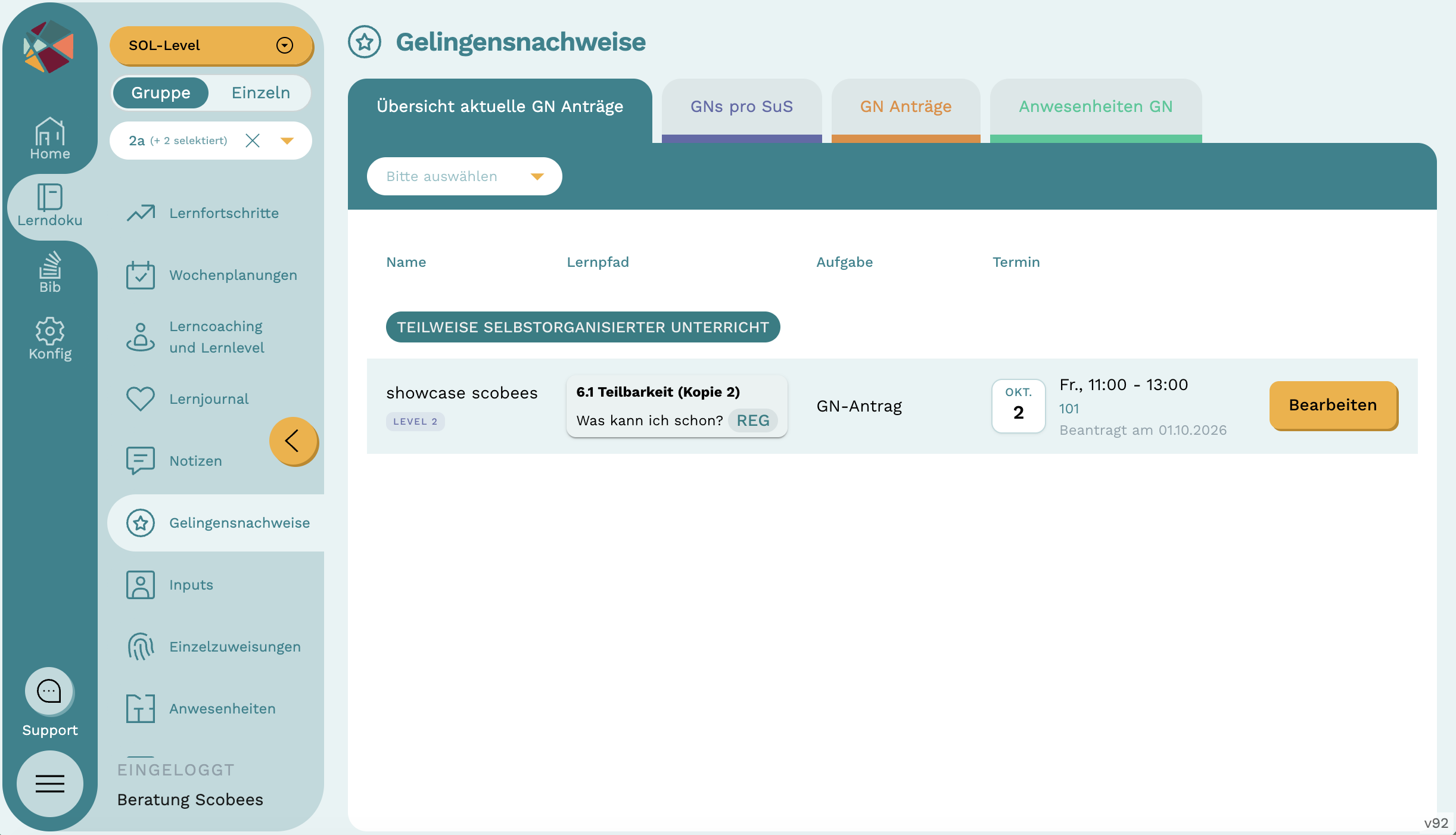The image size is (1456, 835).
Task: Click the Bearbeiten button
Action: coord(1333,405)
